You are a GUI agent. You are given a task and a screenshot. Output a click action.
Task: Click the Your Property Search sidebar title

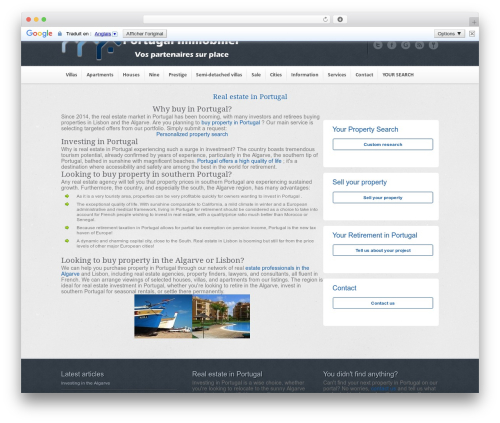tap(365, 129)
